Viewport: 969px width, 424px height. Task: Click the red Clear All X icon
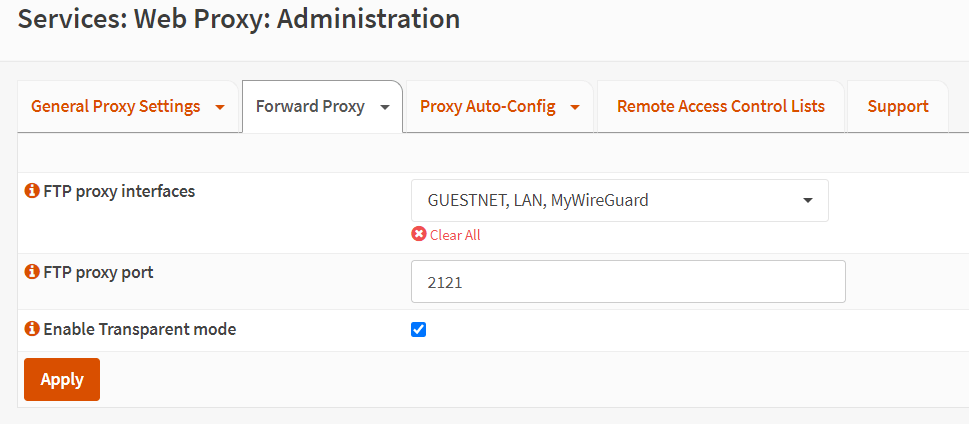[x=419, y=235]
